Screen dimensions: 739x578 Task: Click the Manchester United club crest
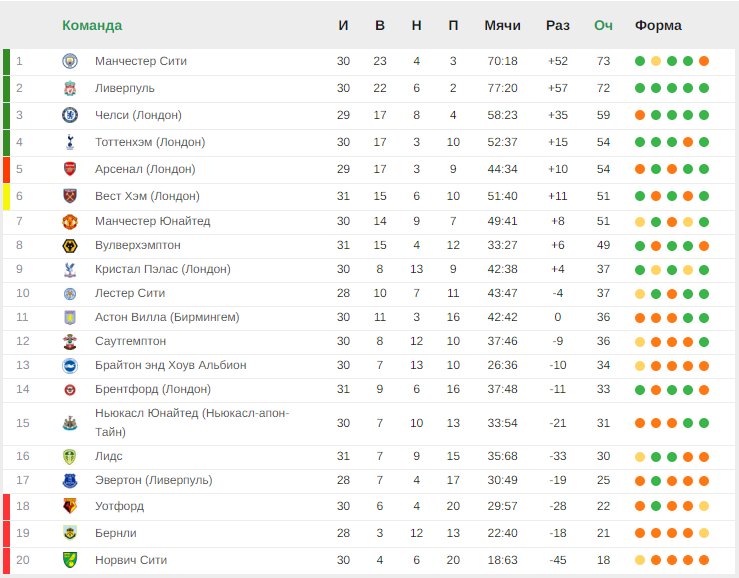(x=70, y=222)
